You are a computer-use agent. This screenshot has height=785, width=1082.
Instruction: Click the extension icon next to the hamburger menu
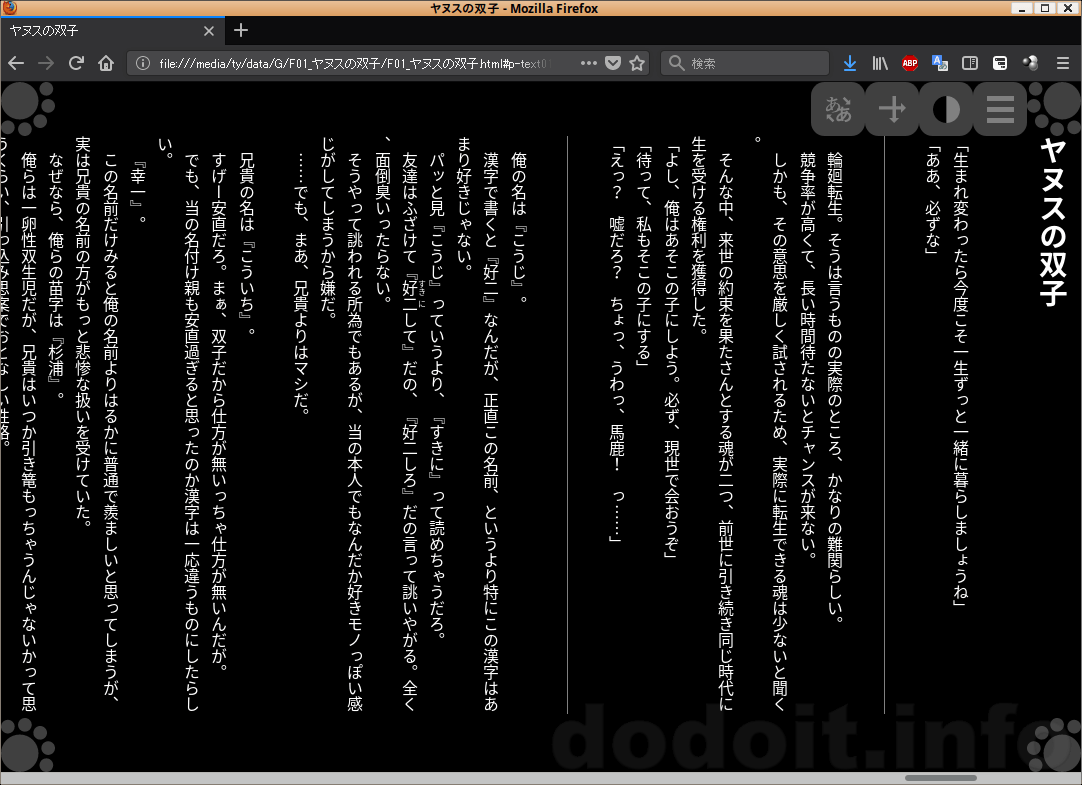[x=1030, y=63]
